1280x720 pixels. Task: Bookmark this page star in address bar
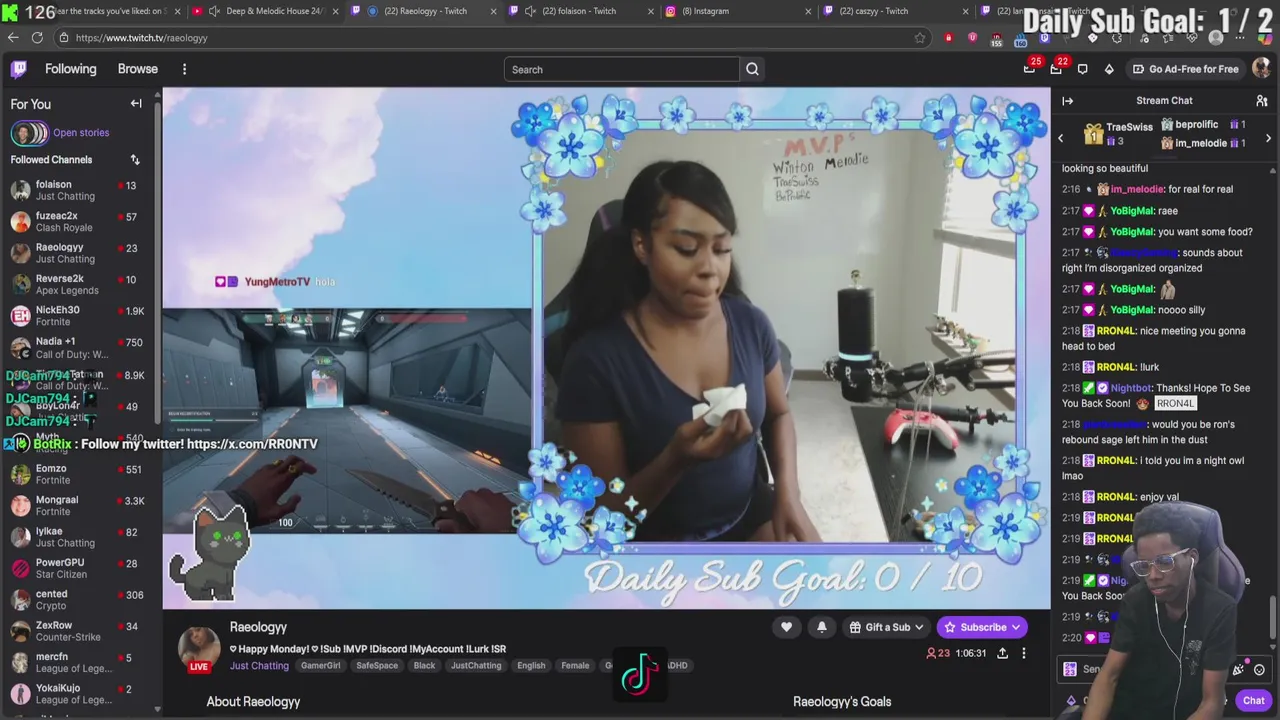(x=920, y=38)
